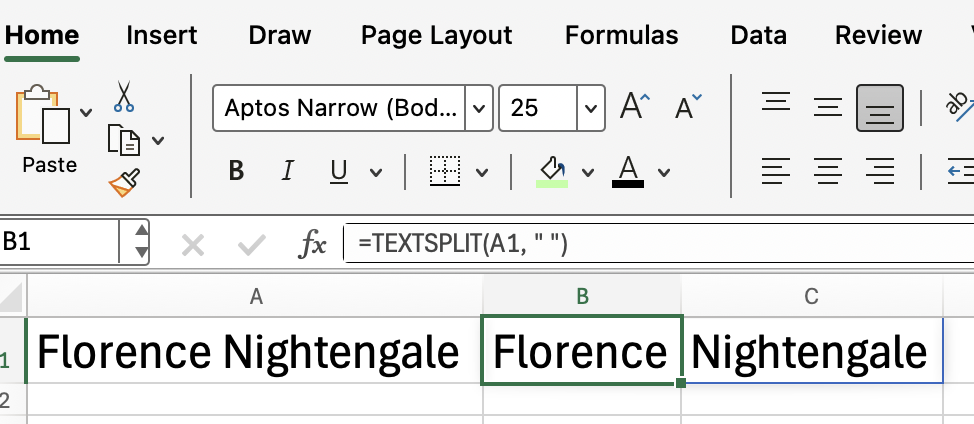Decrease font size with the smaller A
The height and width of the screenshot is (424, 974).
pos(688,107)
